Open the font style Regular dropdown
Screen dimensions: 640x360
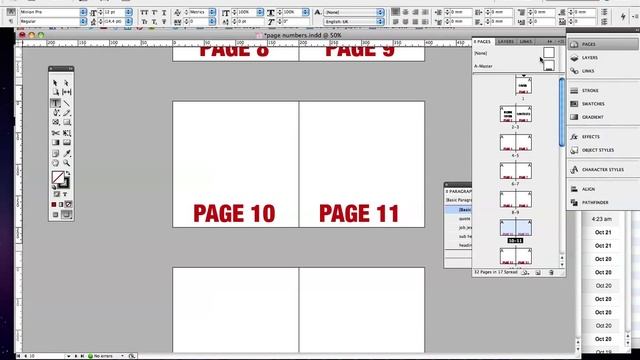tap(83, 21)
